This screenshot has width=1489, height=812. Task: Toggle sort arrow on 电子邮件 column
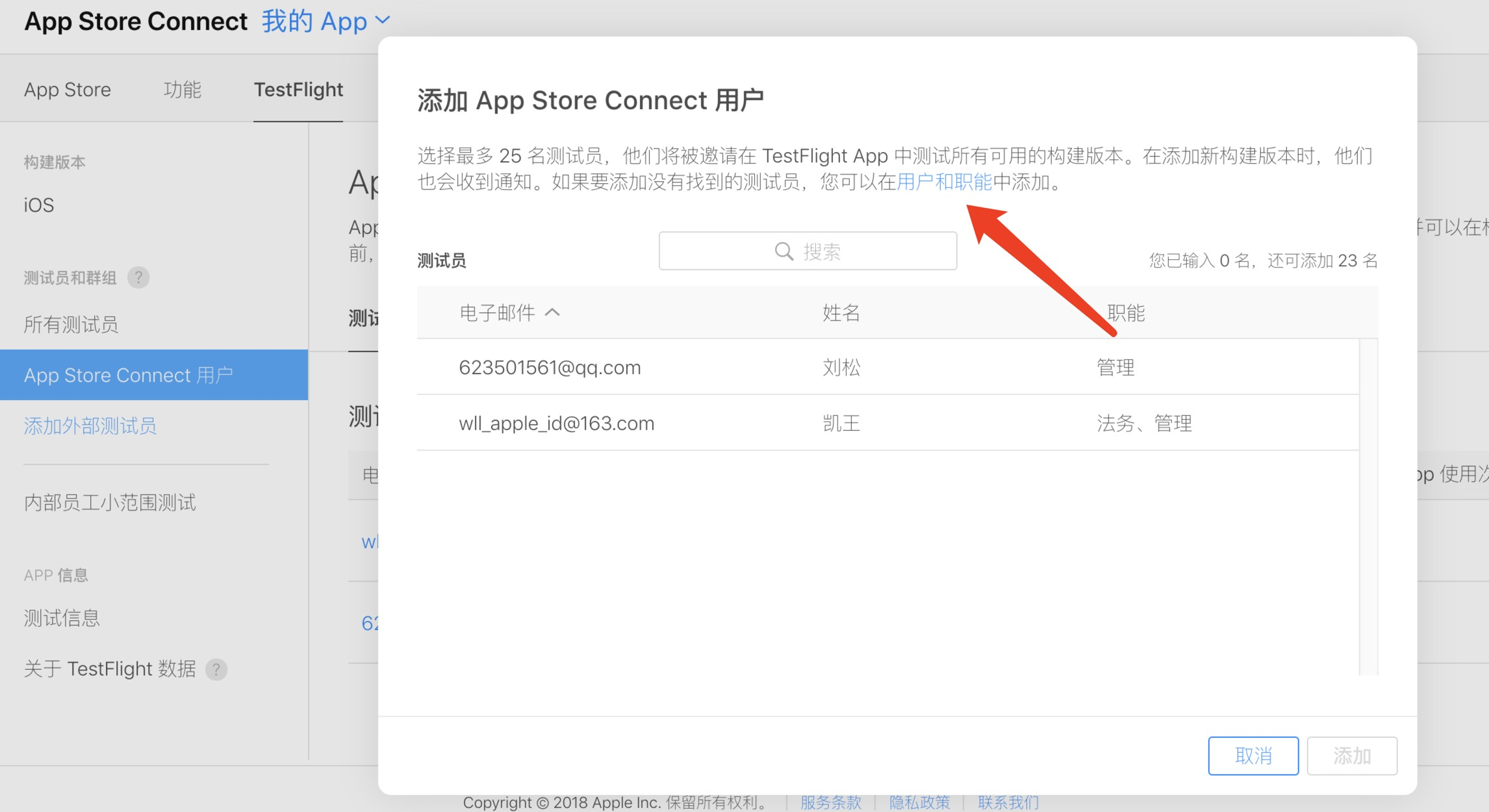click(552, 313)
